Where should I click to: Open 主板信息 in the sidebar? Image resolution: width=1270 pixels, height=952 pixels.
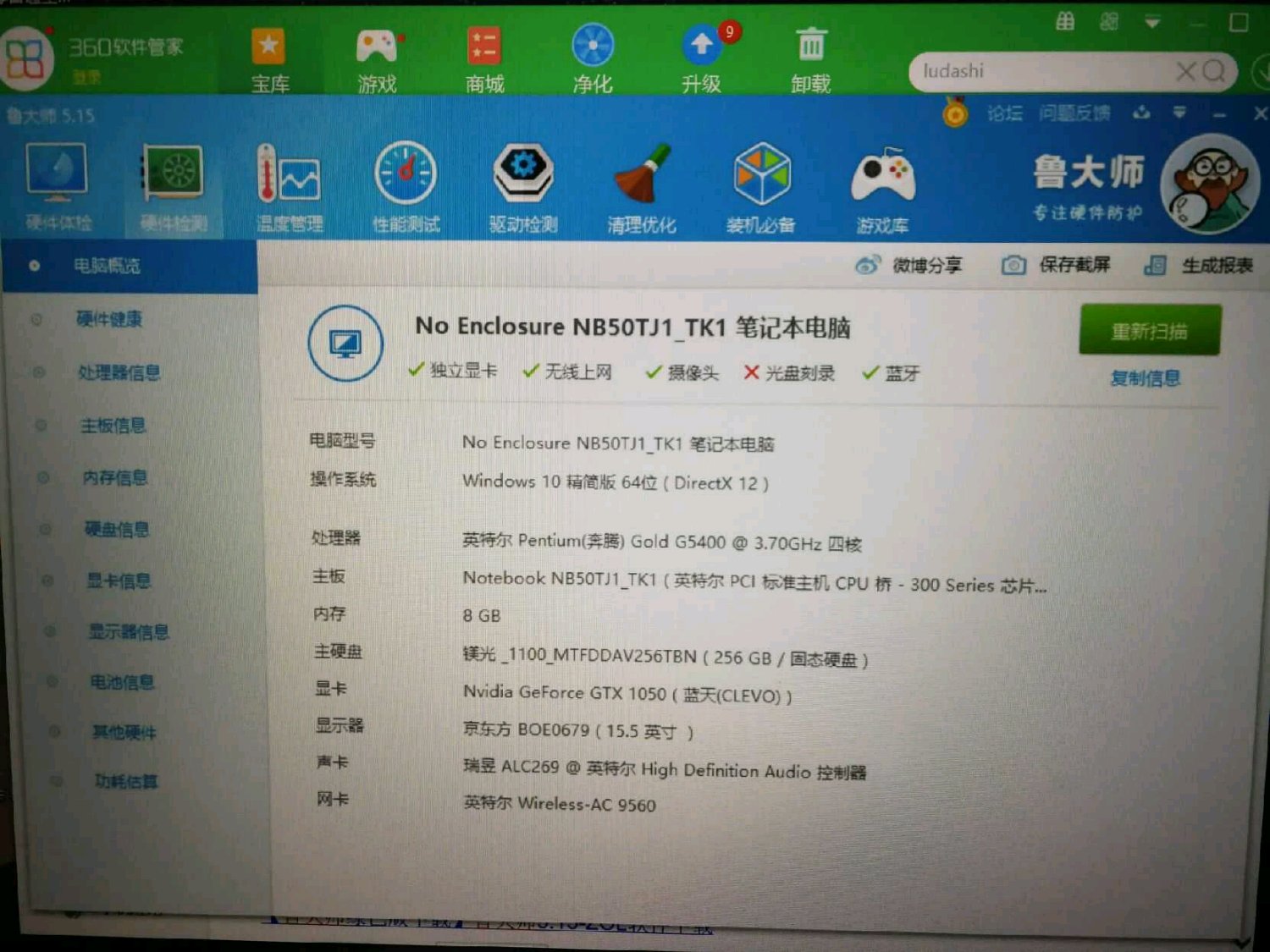click(113, 425)
